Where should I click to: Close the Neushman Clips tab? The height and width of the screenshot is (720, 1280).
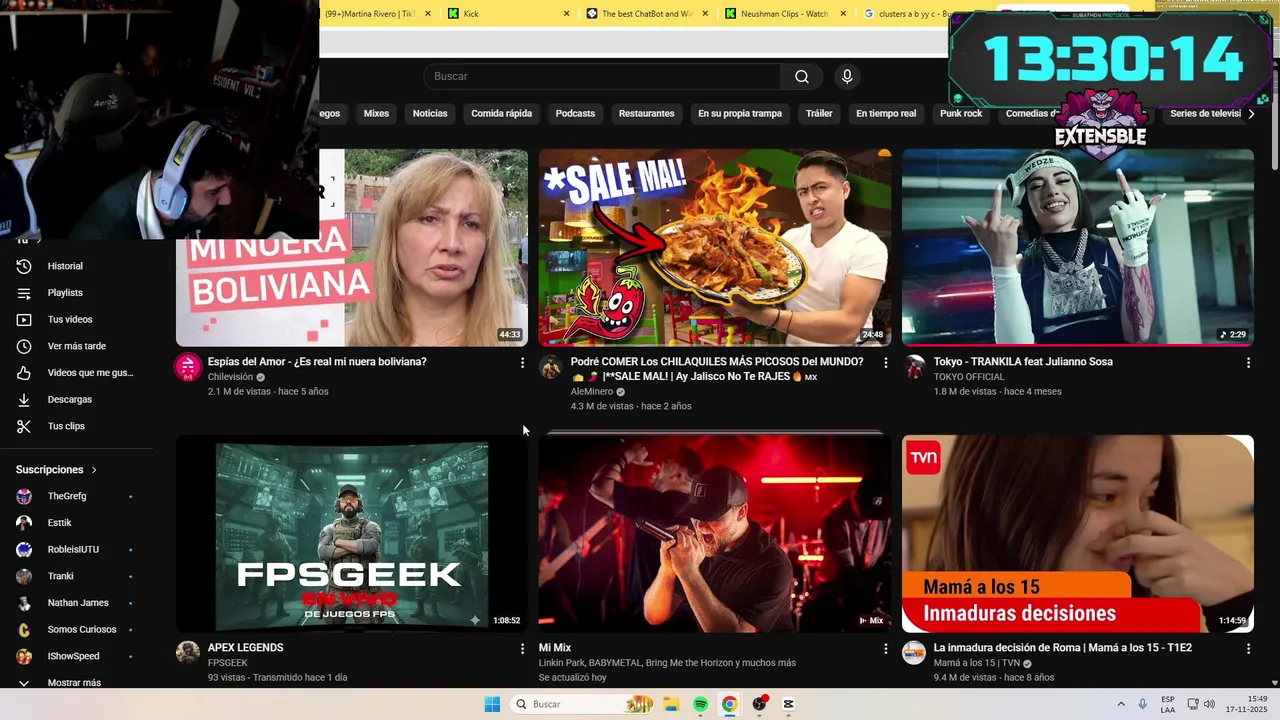tap(843, 14)
